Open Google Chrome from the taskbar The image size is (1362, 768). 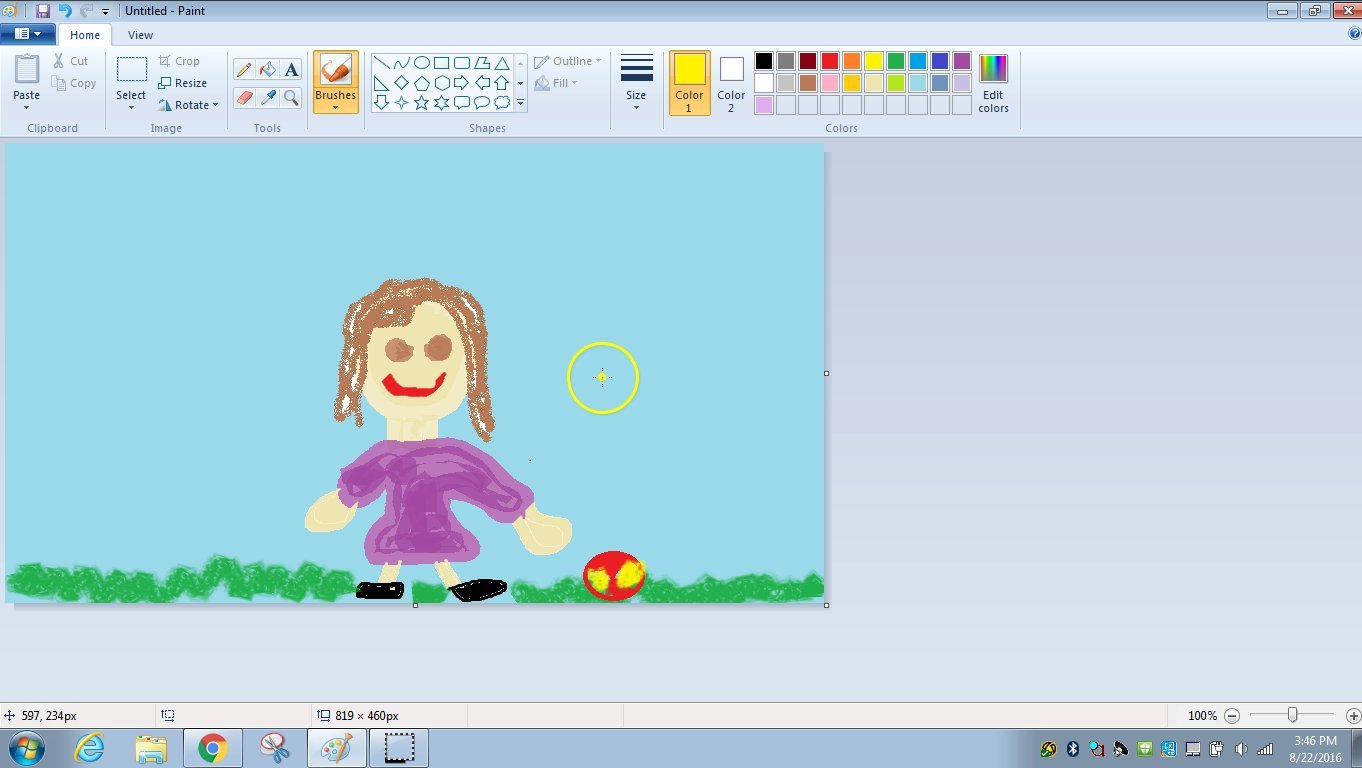213,747
